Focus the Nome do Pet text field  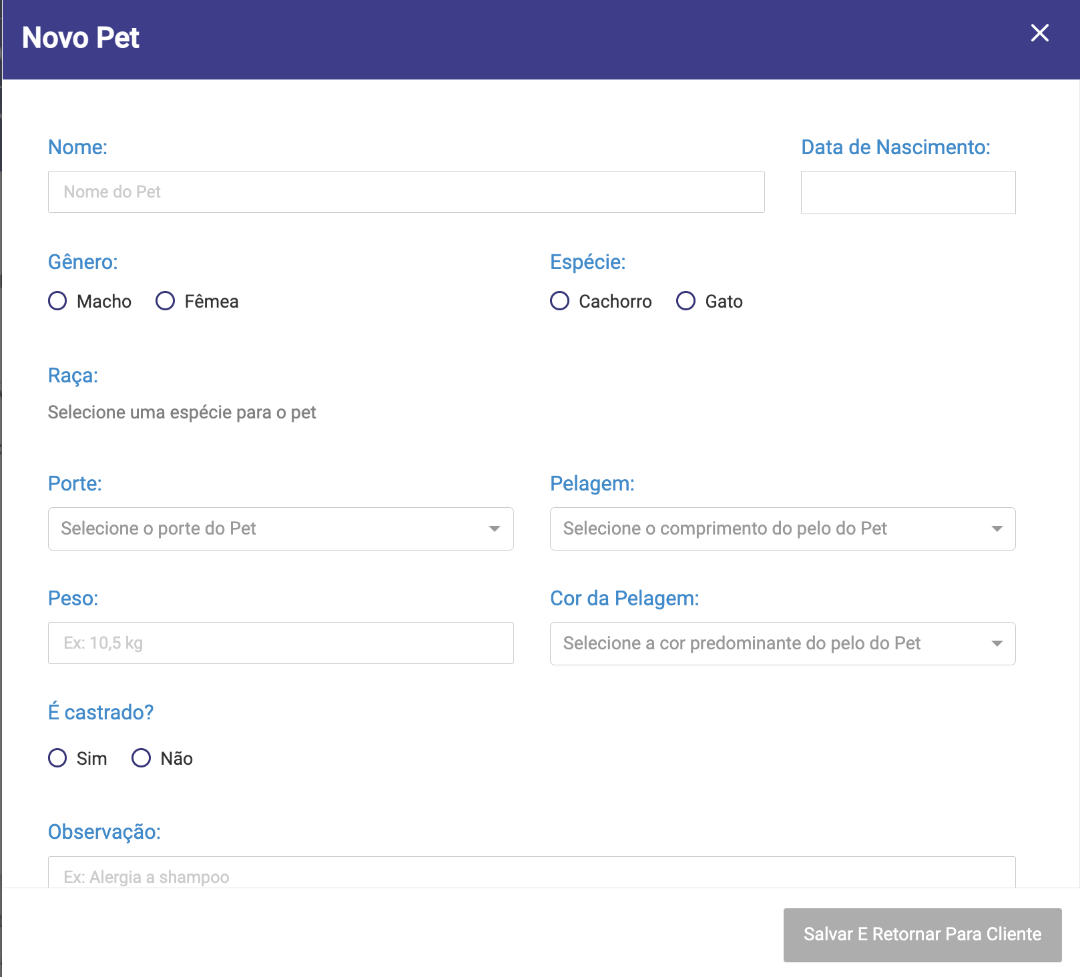coord(406,192)
